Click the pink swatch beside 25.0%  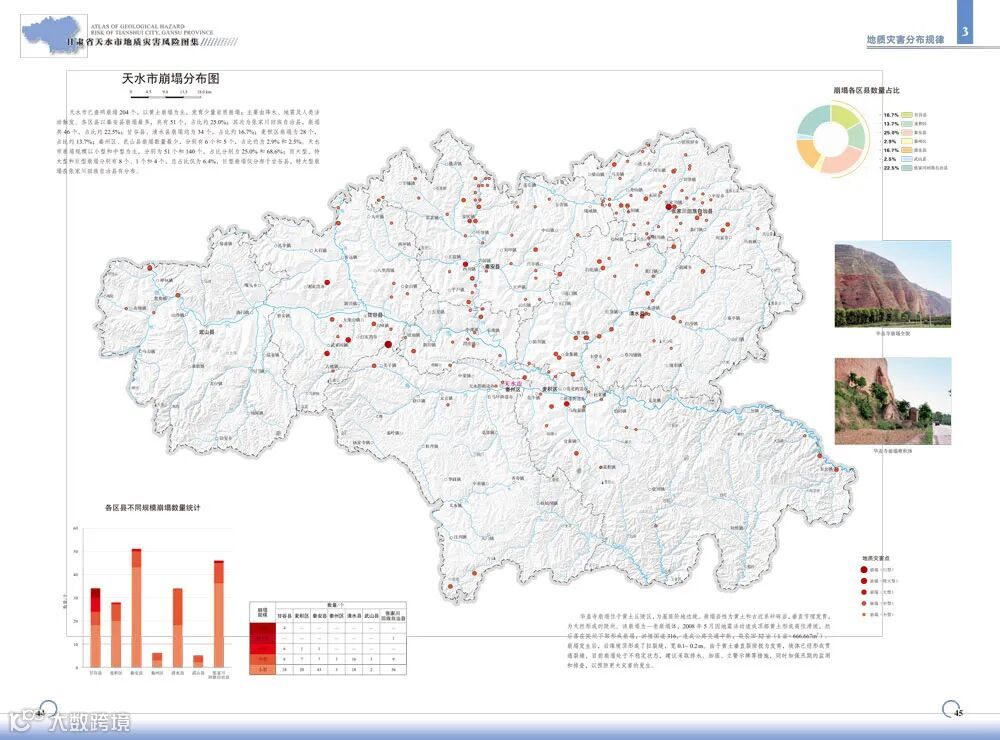pos(907,133)
